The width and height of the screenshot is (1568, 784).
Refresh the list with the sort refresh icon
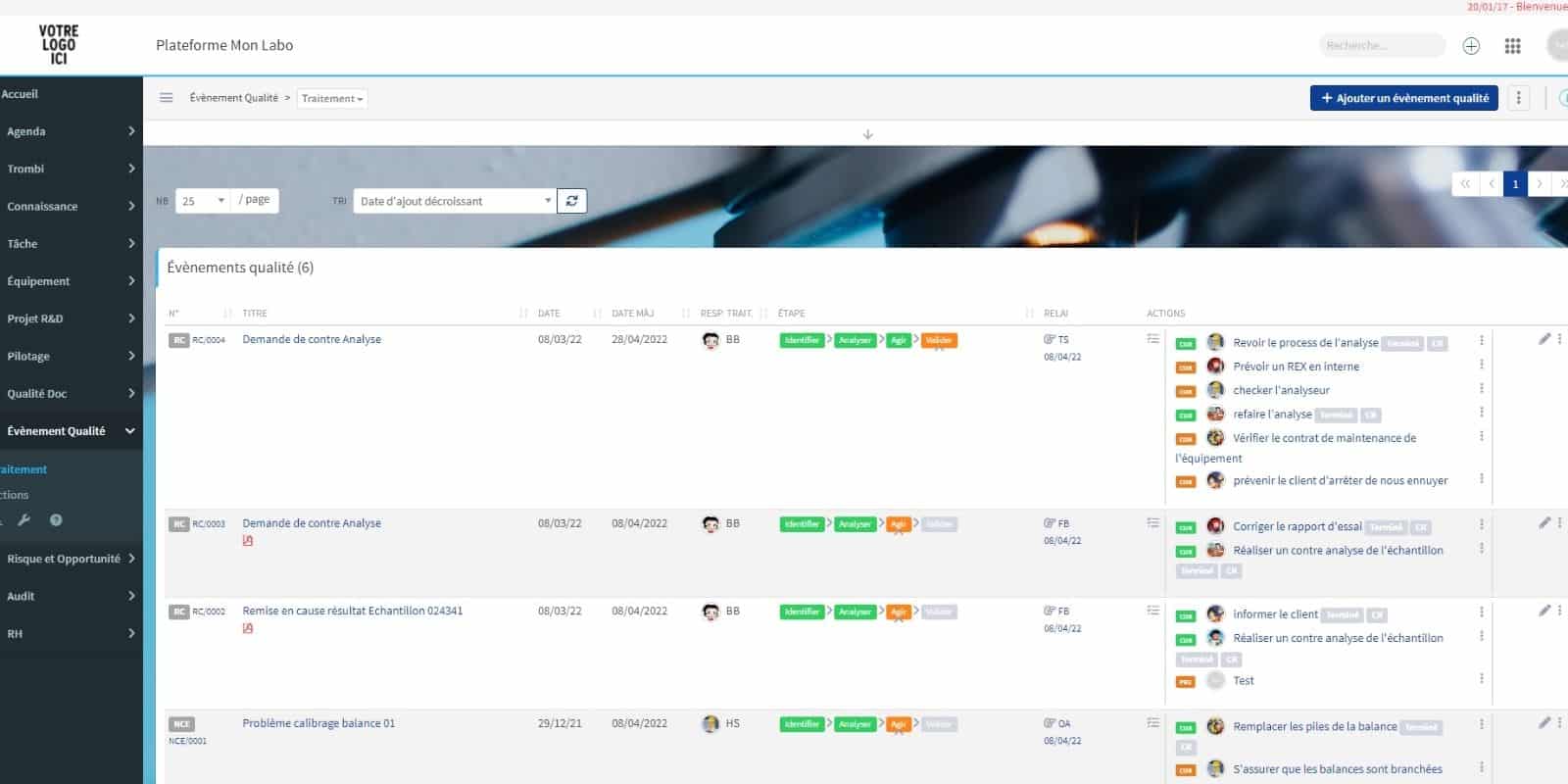571,201
